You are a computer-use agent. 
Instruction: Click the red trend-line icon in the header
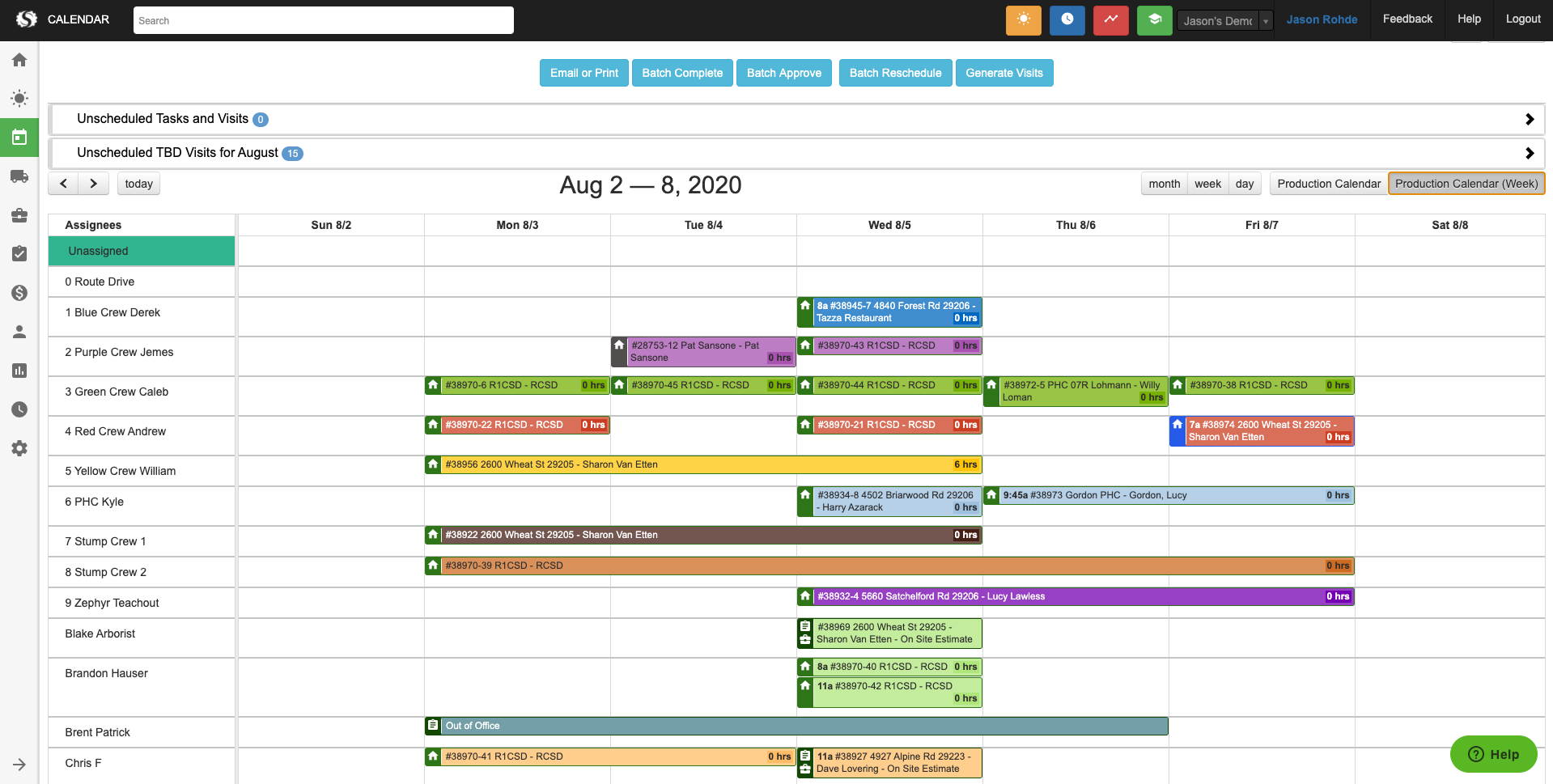(x=1110, y=20)
